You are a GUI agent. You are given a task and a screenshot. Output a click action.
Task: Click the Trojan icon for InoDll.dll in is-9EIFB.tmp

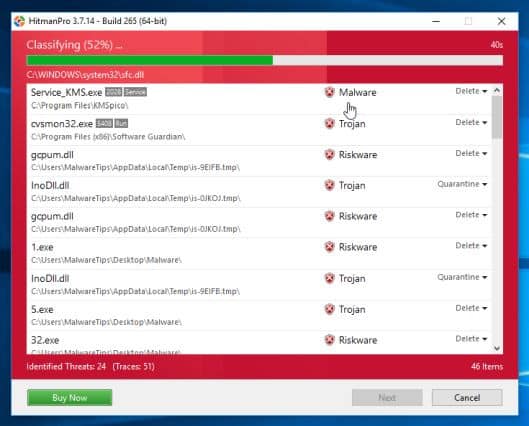point(330,278)
